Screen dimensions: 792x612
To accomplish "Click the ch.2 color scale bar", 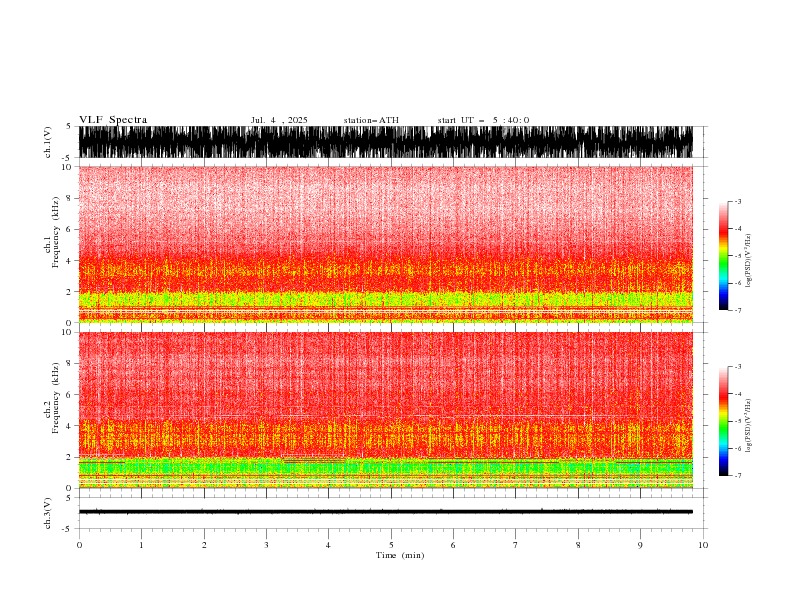I will click(x=723, y=421).
